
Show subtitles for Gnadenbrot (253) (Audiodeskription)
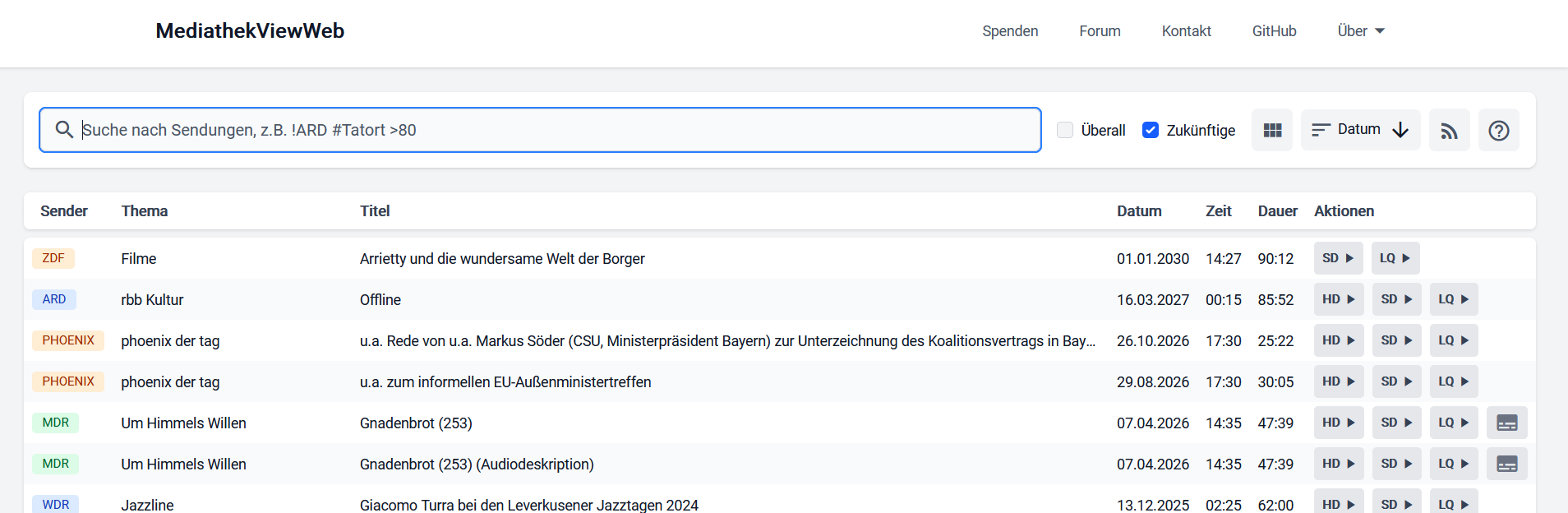coord(1507,464)
